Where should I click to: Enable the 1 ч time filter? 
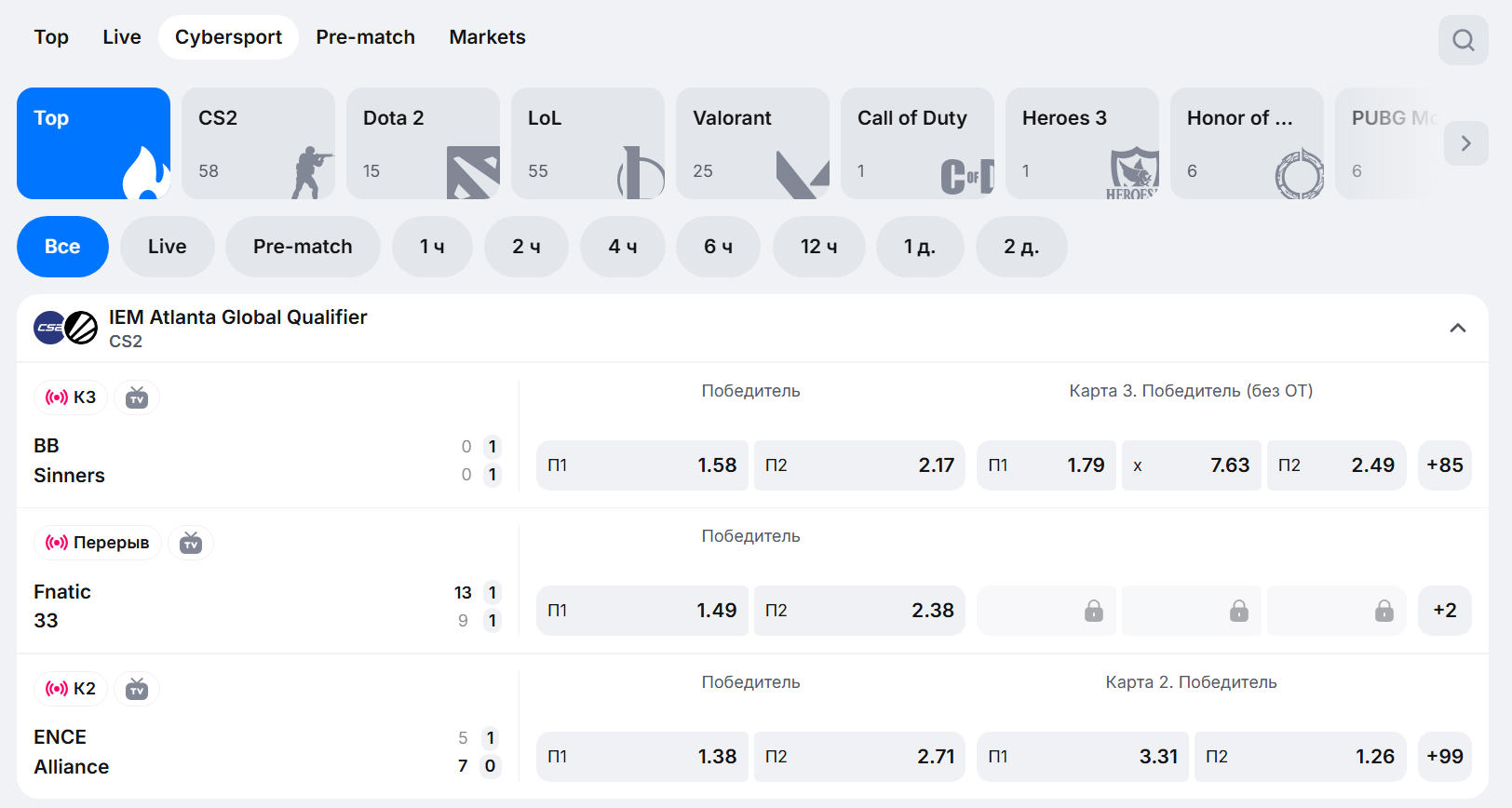[x=432, y=247]
